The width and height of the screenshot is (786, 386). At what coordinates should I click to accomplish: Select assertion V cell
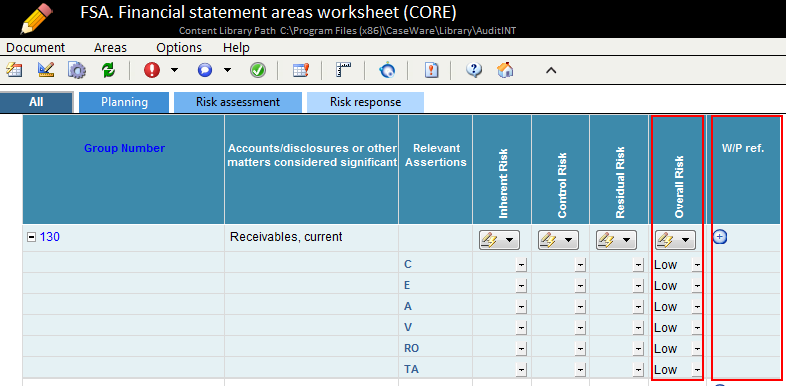(x=435, y=326)
